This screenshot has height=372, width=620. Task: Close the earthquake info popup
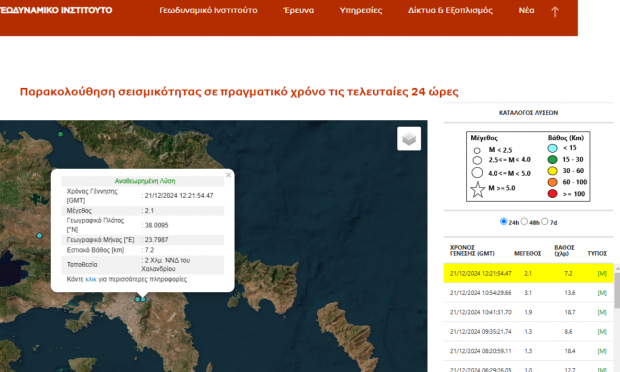(x=228, y=175)
